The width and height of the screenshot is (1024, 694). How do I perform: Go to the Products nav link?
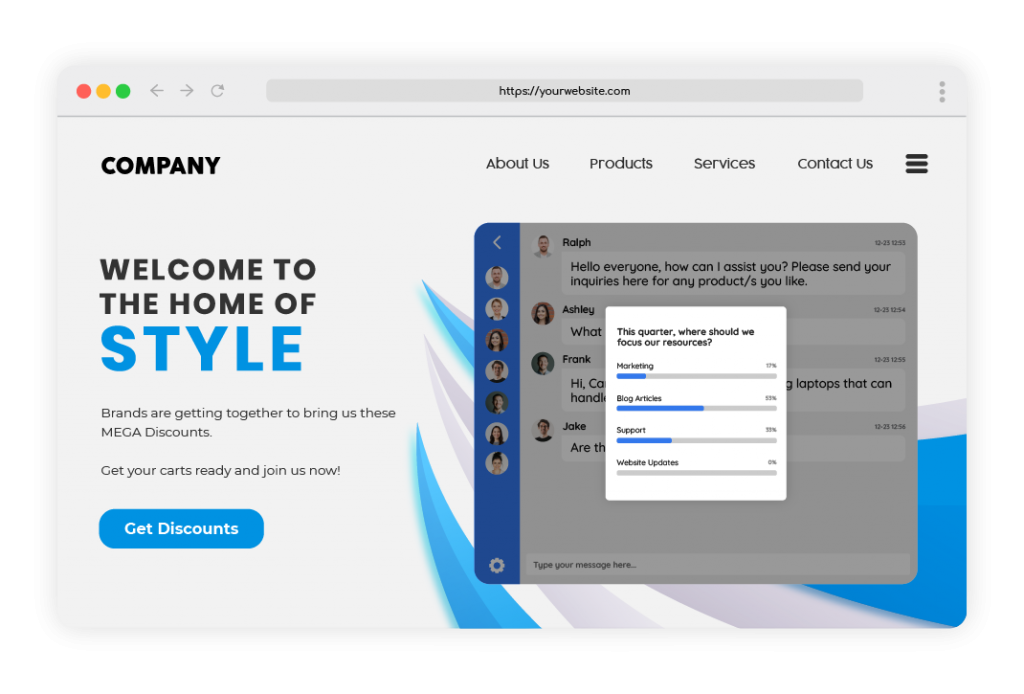621,164
